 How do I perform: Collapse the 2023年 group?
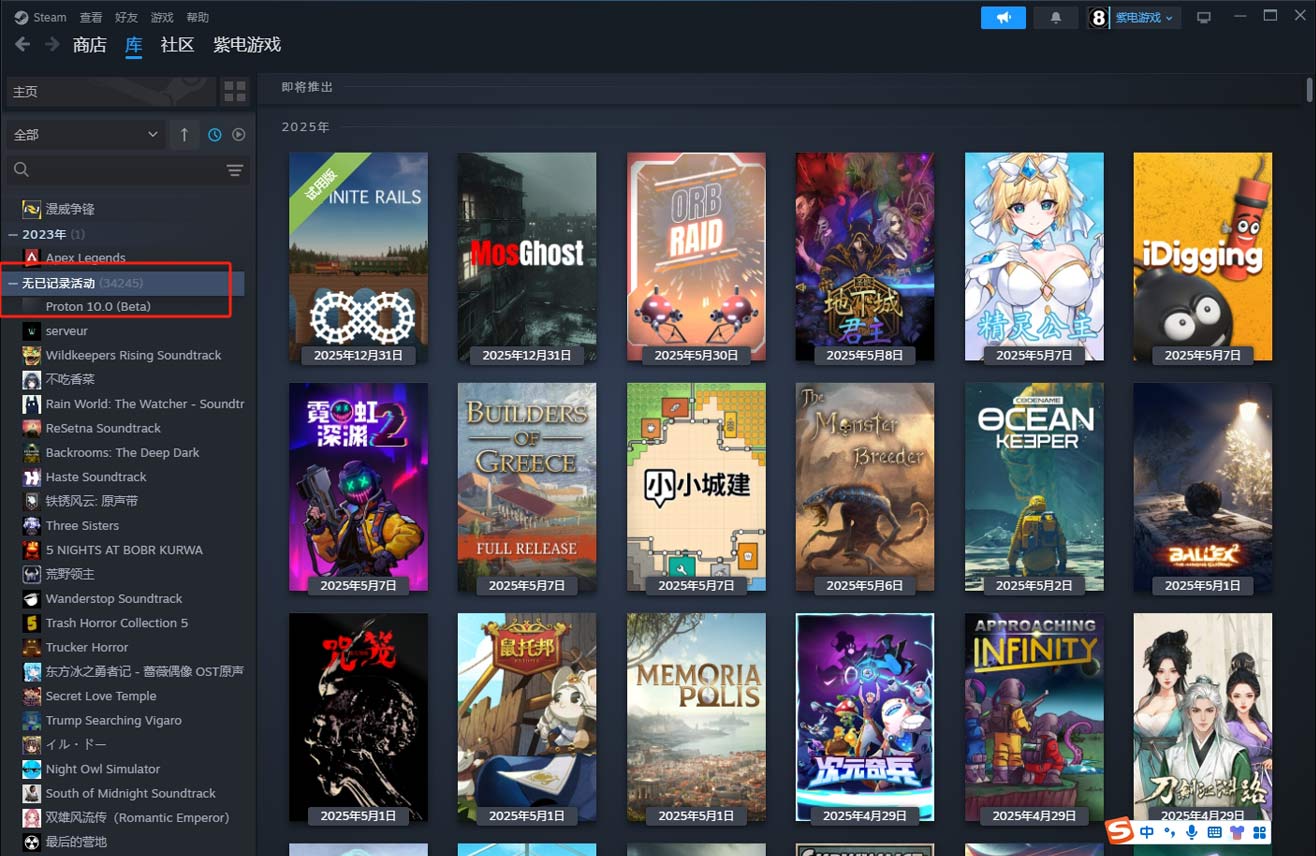click(x=14, y=234)
